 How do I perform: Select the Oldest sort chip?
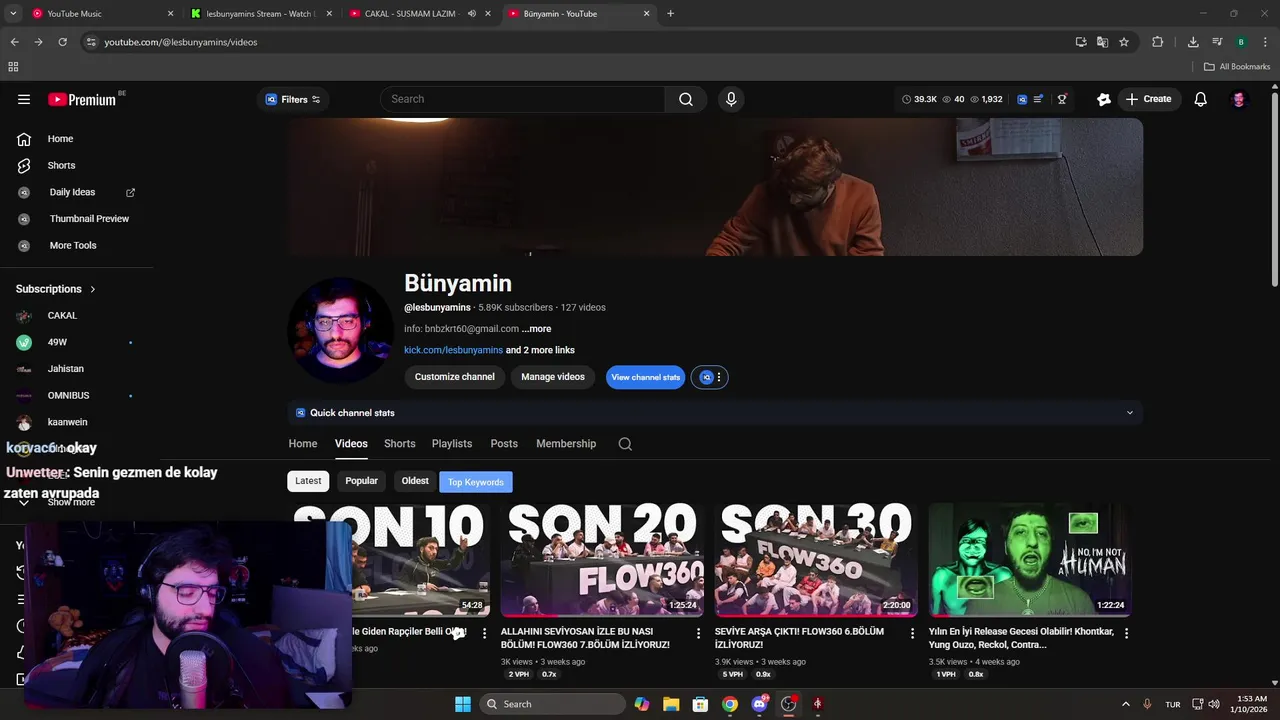click(x=415, y=481)
